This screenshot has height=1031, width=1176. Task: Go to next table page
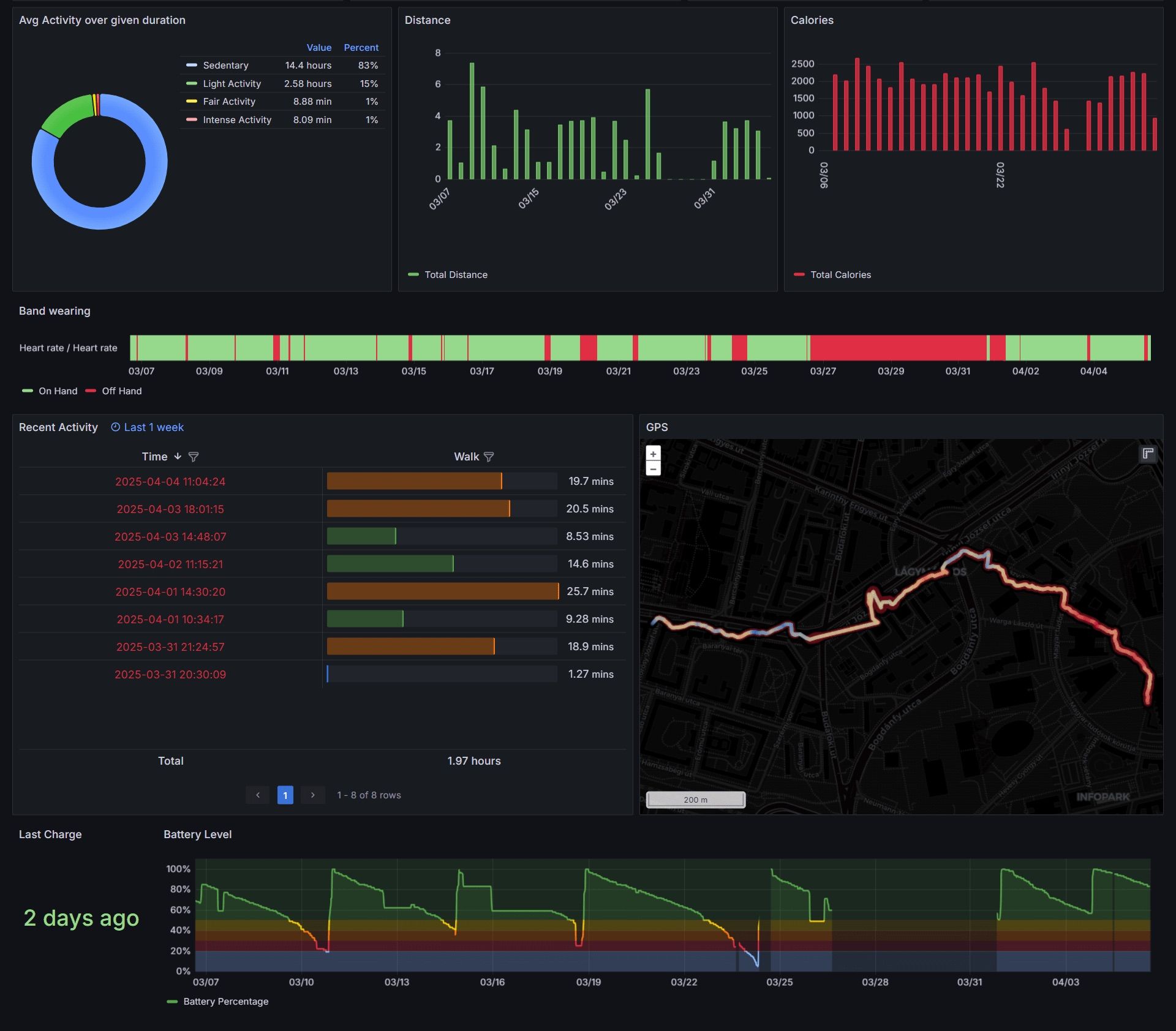tap(313, 795)
